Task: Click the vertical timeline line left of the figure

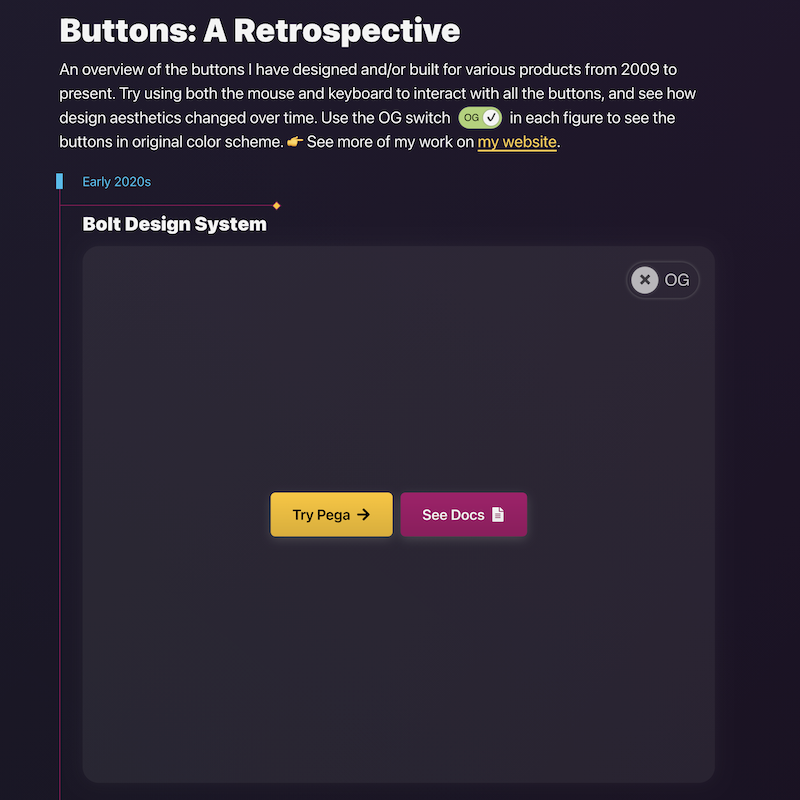Action: point(60,500)
